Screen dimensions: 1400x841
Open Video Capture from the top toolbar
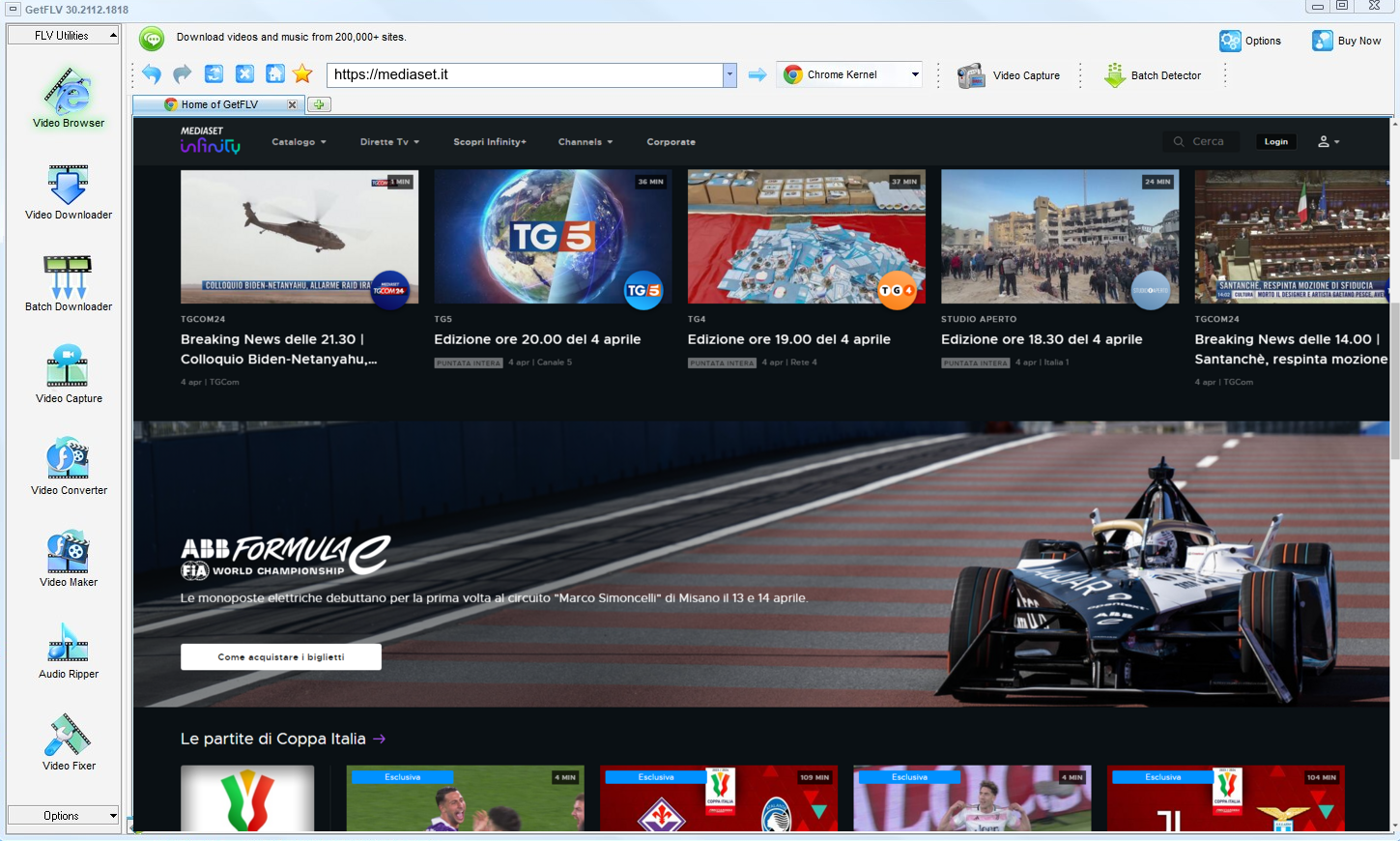1008,75
